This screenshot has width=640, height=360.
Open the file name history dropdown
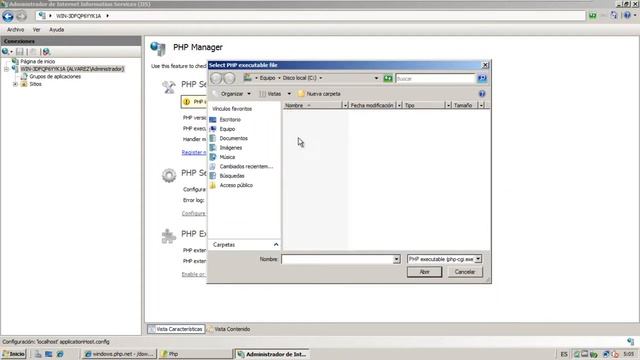396,259
